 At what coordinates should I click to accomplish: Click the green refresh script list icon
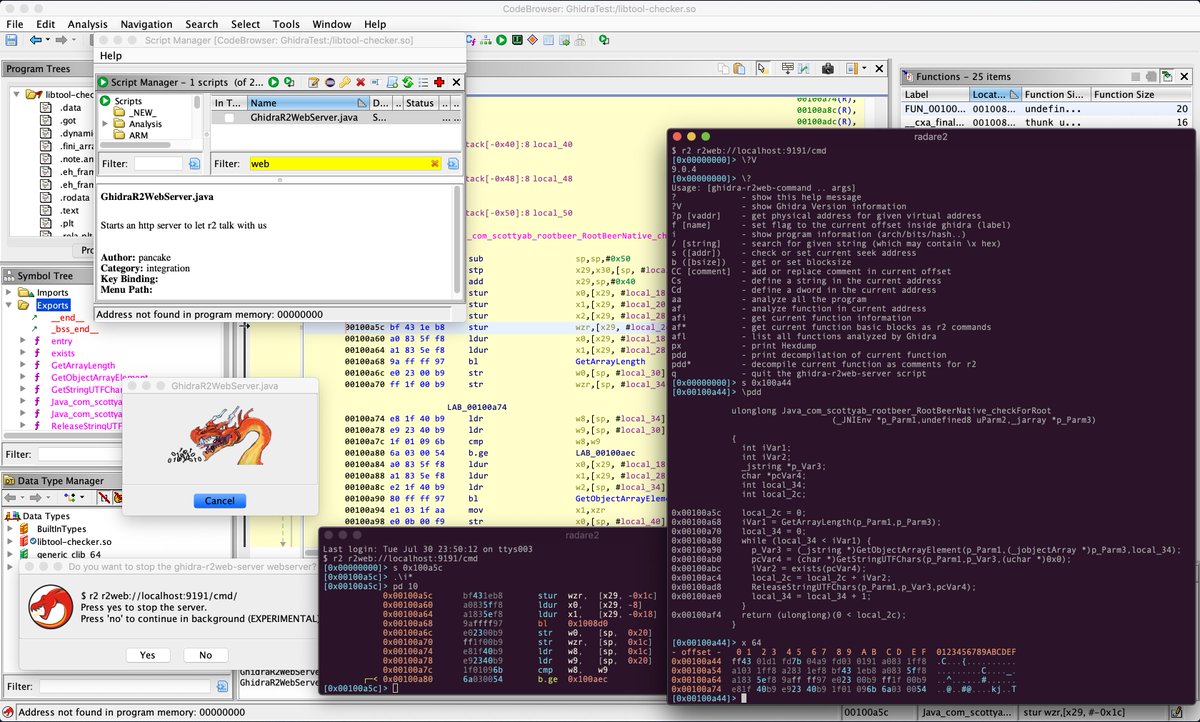(408, 82)
